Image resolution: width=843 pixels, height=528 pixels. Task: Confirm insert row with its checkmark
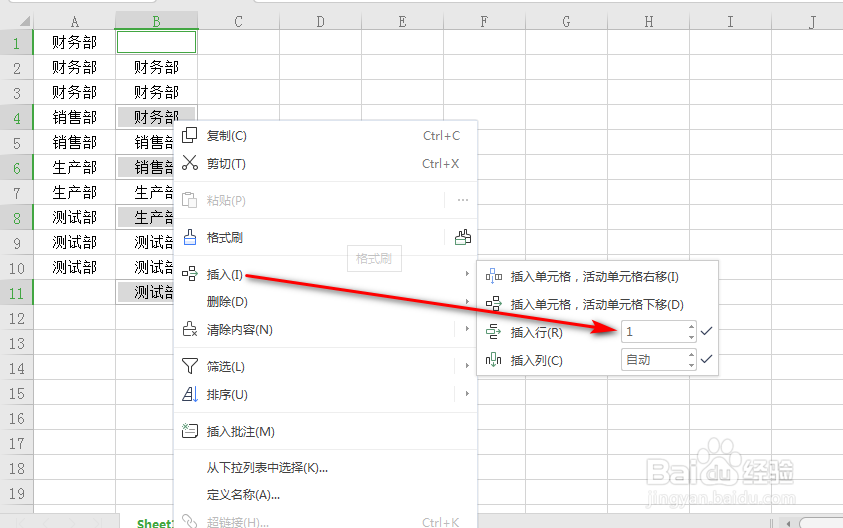pos(706,331)
